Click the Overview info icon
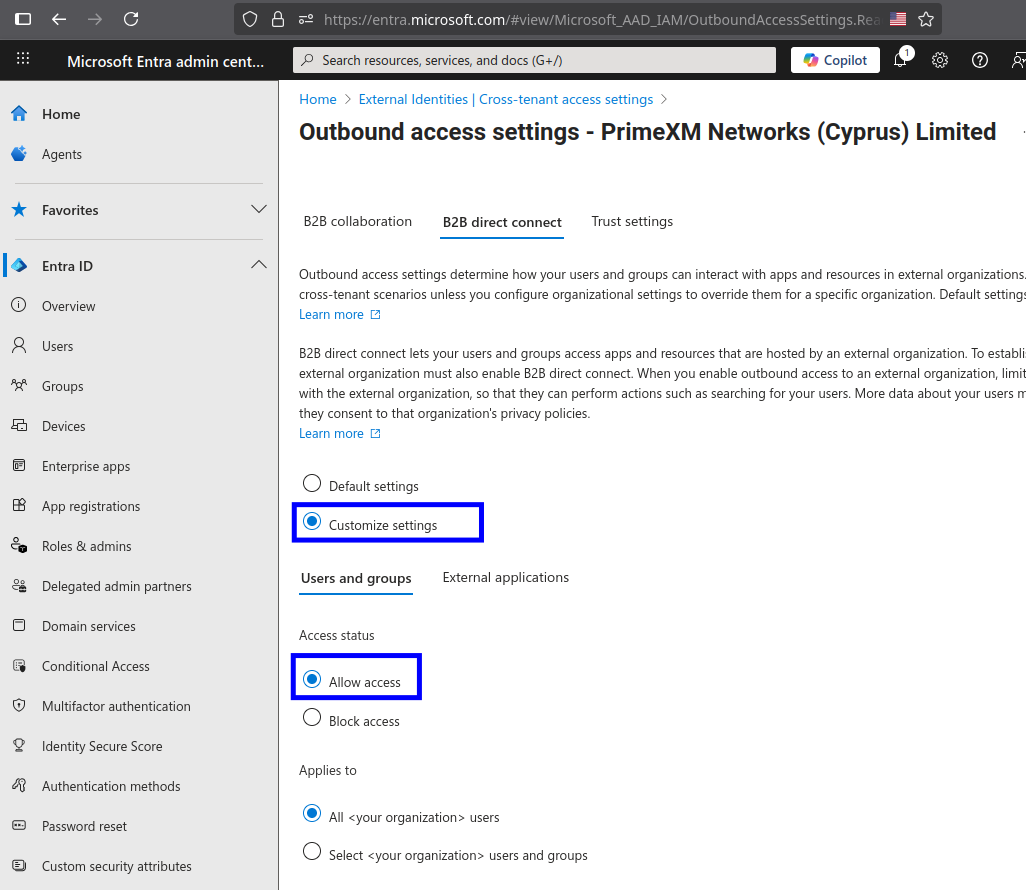 pos(19,305)
